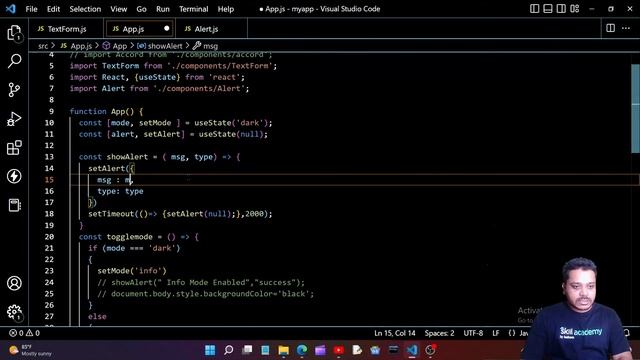Click line number 18 in the gutter
Image resolution: width=640 pixels, height=360 pixels.
coord(49,214)
